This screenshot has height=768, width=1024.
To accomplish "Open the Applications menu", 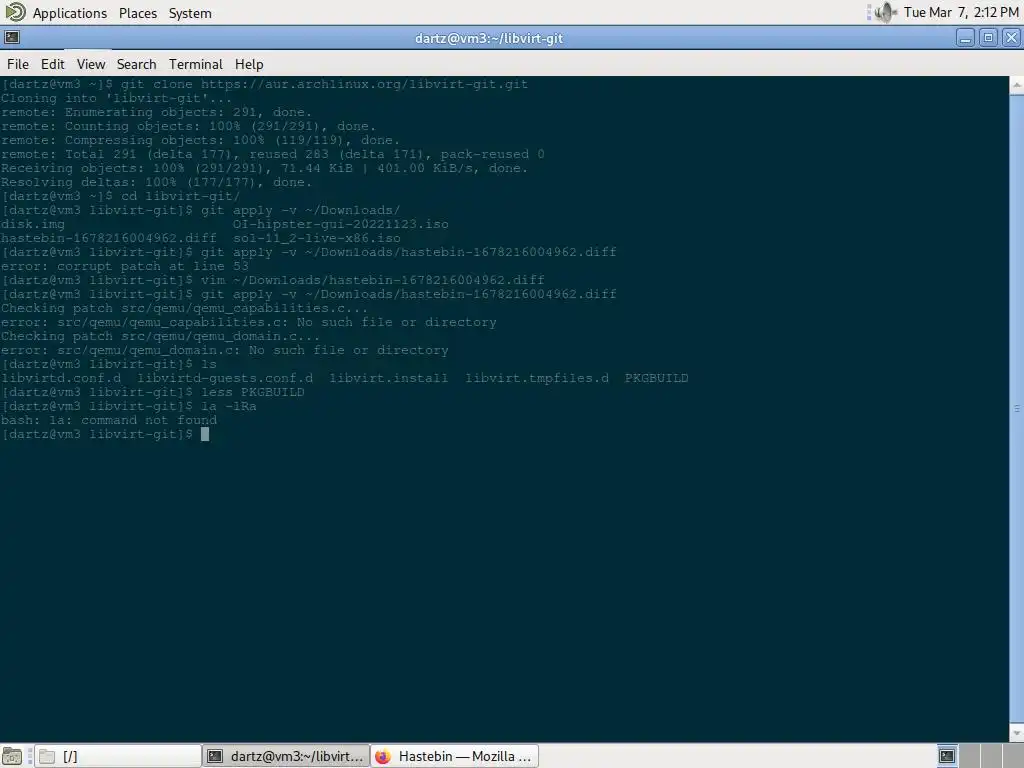I will (70, 13).
